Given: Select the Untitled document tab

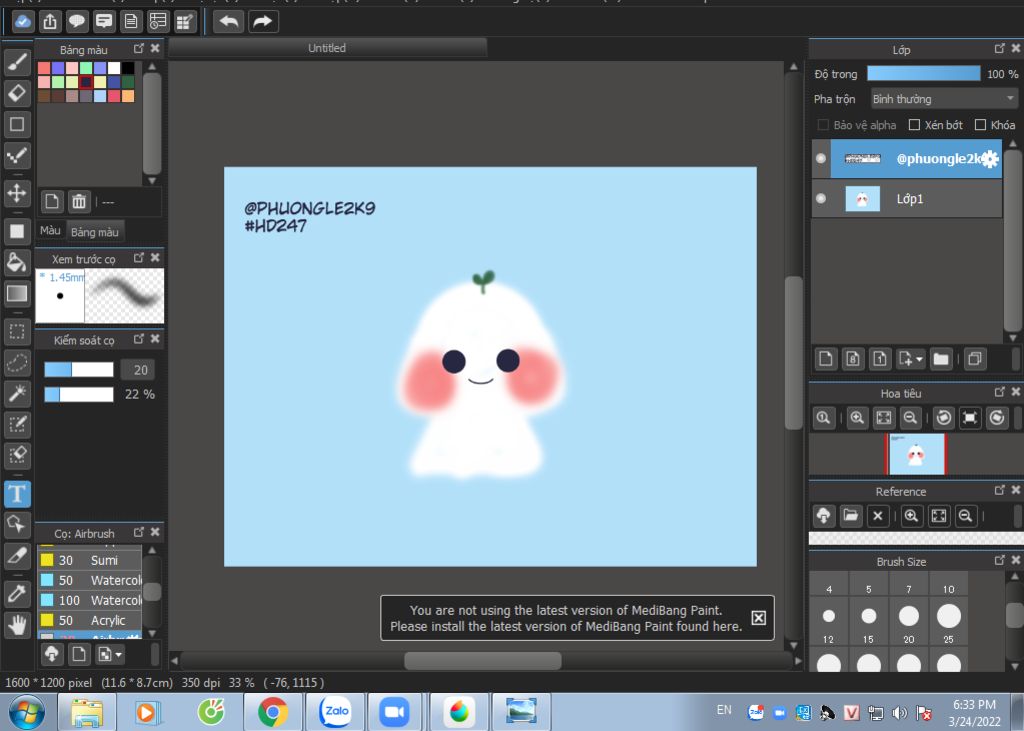Looking at the screenshot, I should (x=327, y=48).
